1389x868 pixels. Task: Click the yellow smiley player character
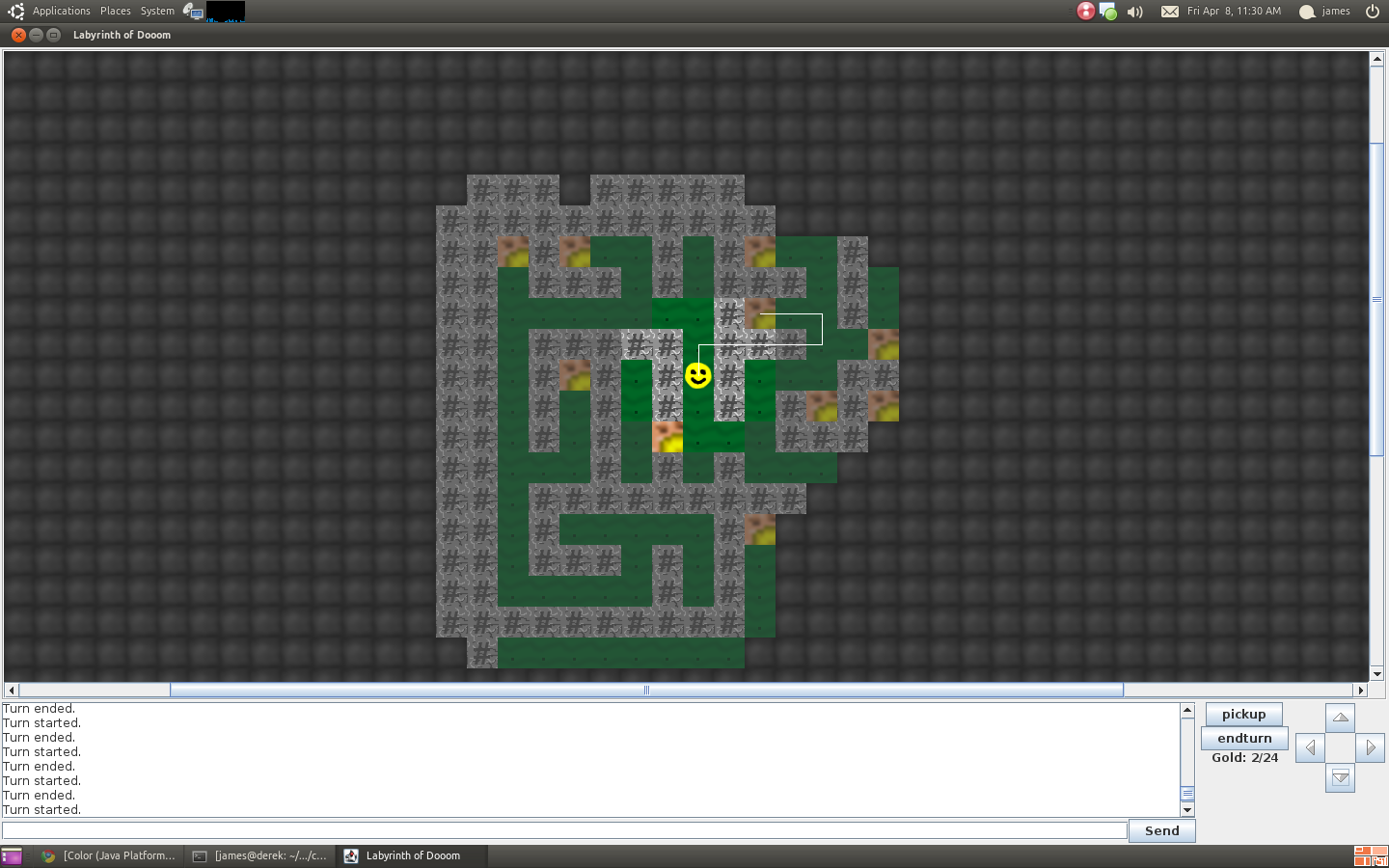coord(698,375)
